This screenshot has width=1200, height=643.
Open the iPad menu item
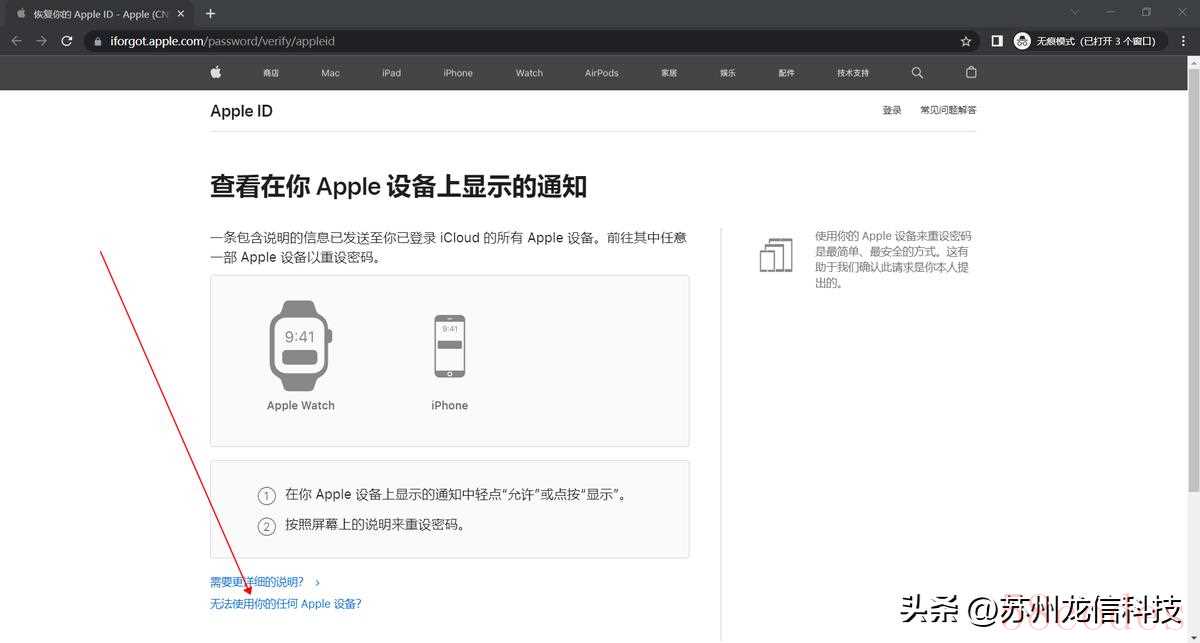pyautogui.click(x=391, y=73)
